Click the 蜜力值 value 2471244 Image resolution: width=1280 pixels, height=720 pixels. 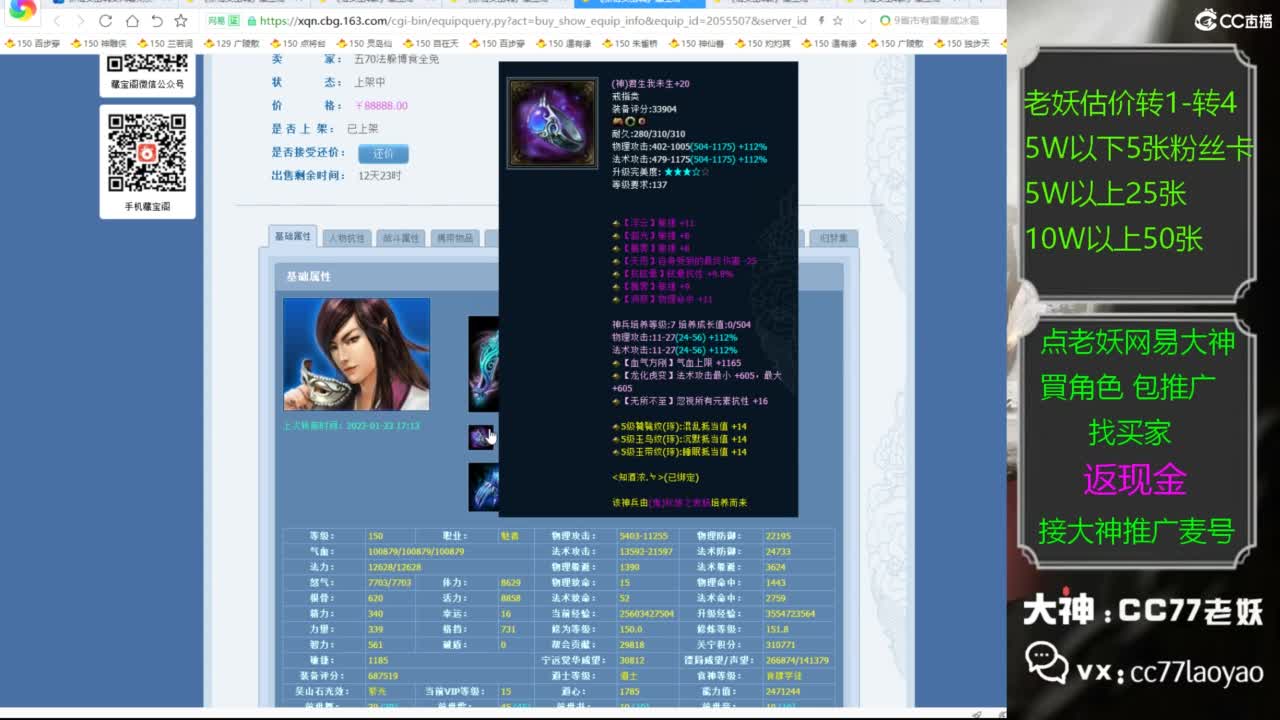coord(784,691)
